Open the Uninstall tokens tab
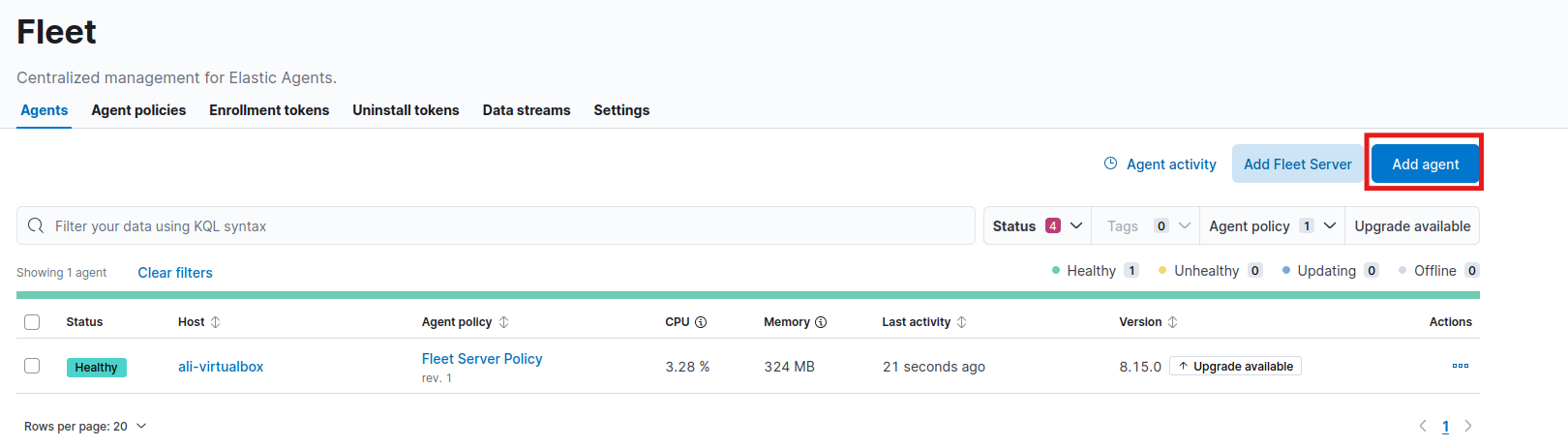Image resolution: width=1568 pixels, height=447 pixels. (406, 110)
